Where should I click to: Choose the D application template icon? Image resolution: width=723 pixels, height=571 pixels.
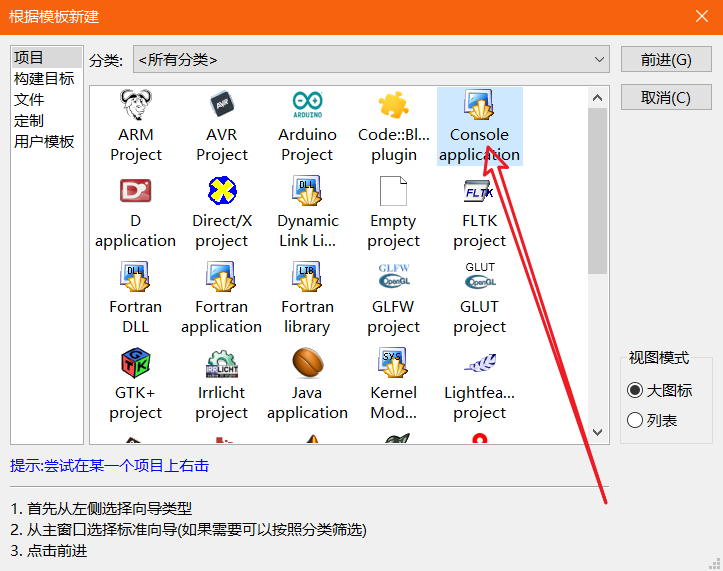(136, 190)
